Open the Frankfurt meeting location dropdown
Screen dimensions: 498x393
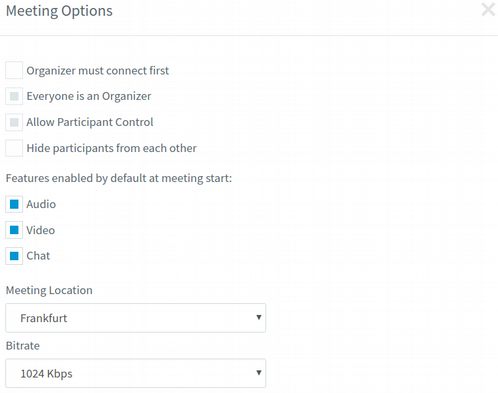coord(136,318)
